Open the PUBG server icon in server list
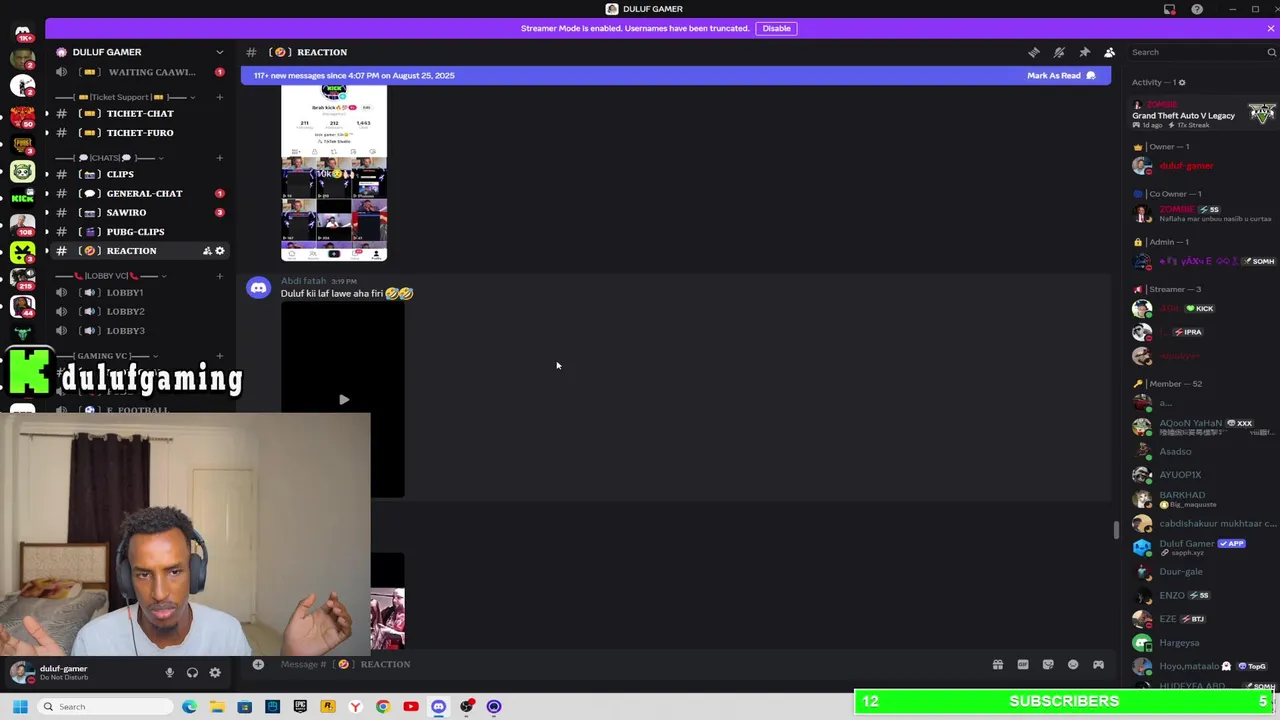1280x720 pixels. tap(22, 144)
